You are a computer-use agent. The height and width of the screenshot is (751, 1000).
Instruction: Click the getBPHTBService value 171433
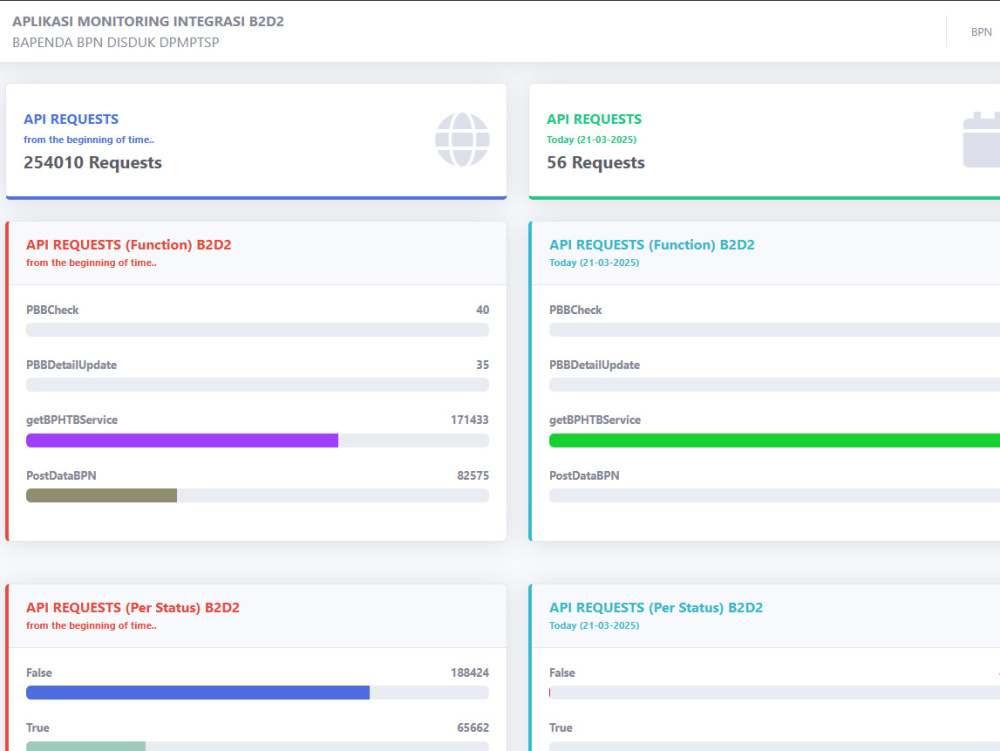(469, 419)
